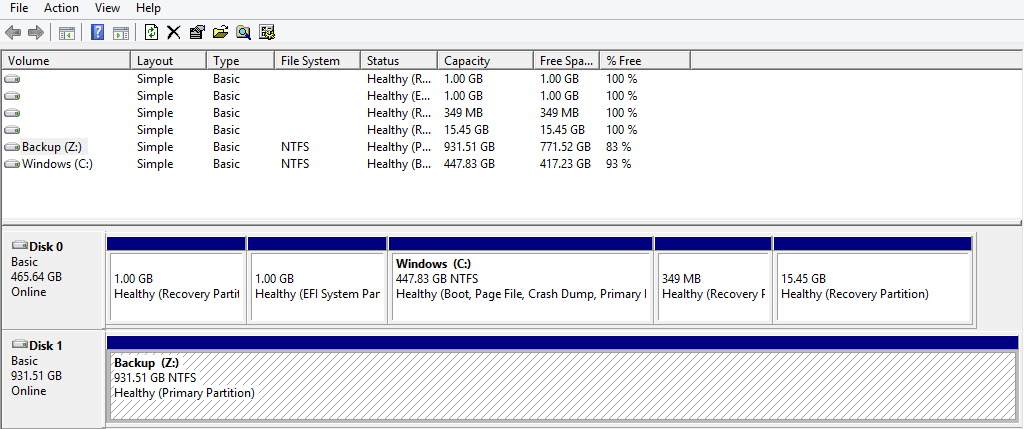The width and height of the screenshot is (1024, 429).
Task: Click the Refresh icon in the toolbar
Action: (x=151, y=32)
